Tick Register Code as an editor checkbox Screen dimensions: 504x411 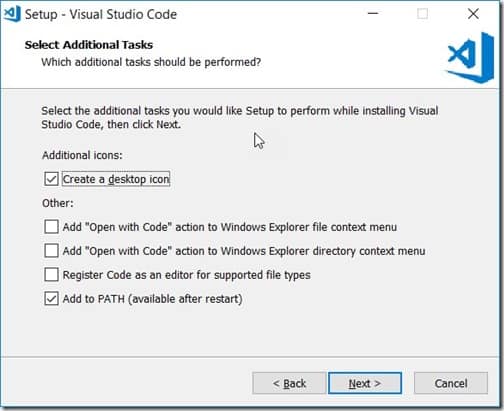click(51, 275)
